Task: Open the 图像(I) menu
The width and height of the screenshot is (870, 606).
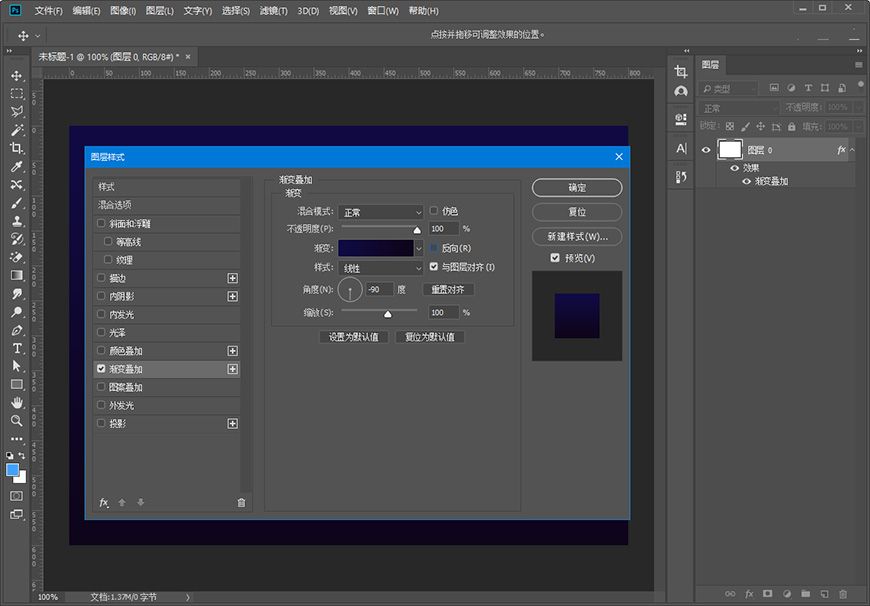Action: coord(123,11)
